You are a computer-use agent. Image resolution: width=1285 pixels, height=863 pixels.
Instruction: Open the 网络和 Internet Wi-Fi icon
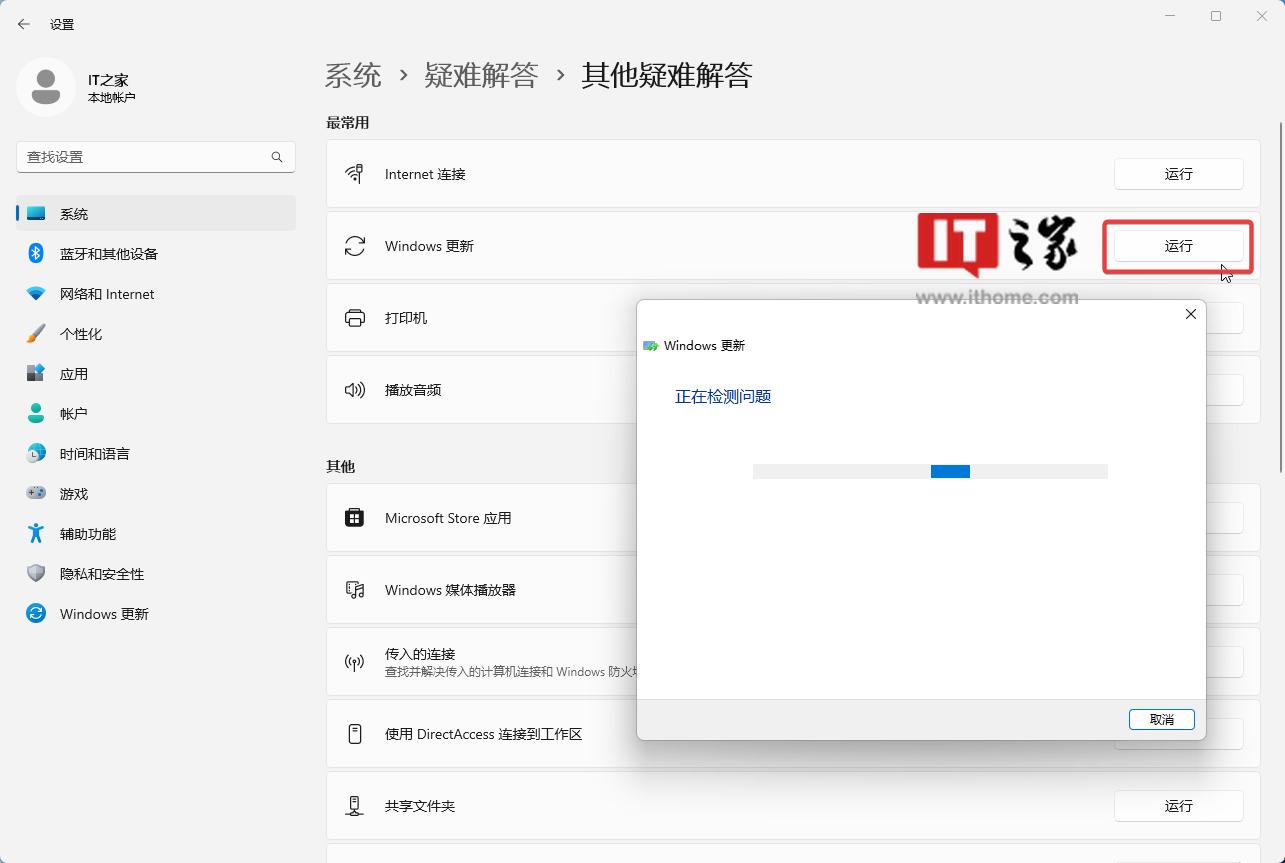click(x=36, y=294)
